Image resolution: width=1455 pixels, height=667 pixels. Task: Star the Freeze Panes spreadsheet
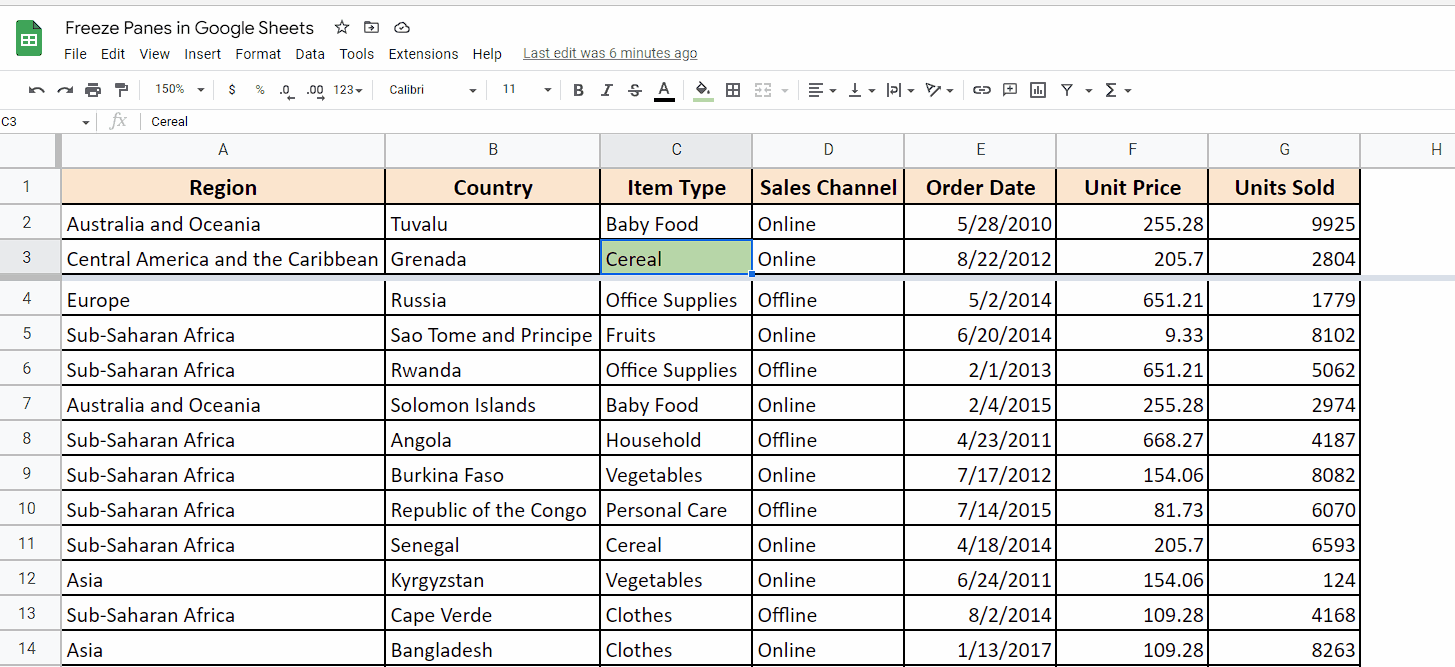coord(341,27)
